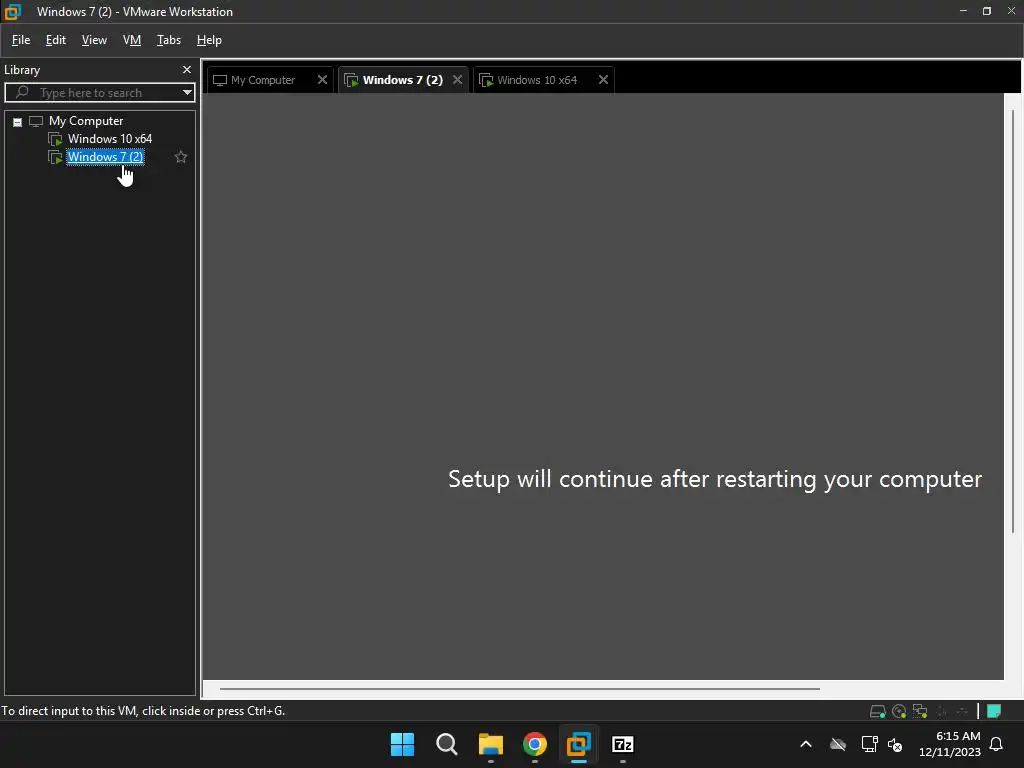Open the File menu
The width and height of the screenshot is (1024, 768).
point(21,40)
